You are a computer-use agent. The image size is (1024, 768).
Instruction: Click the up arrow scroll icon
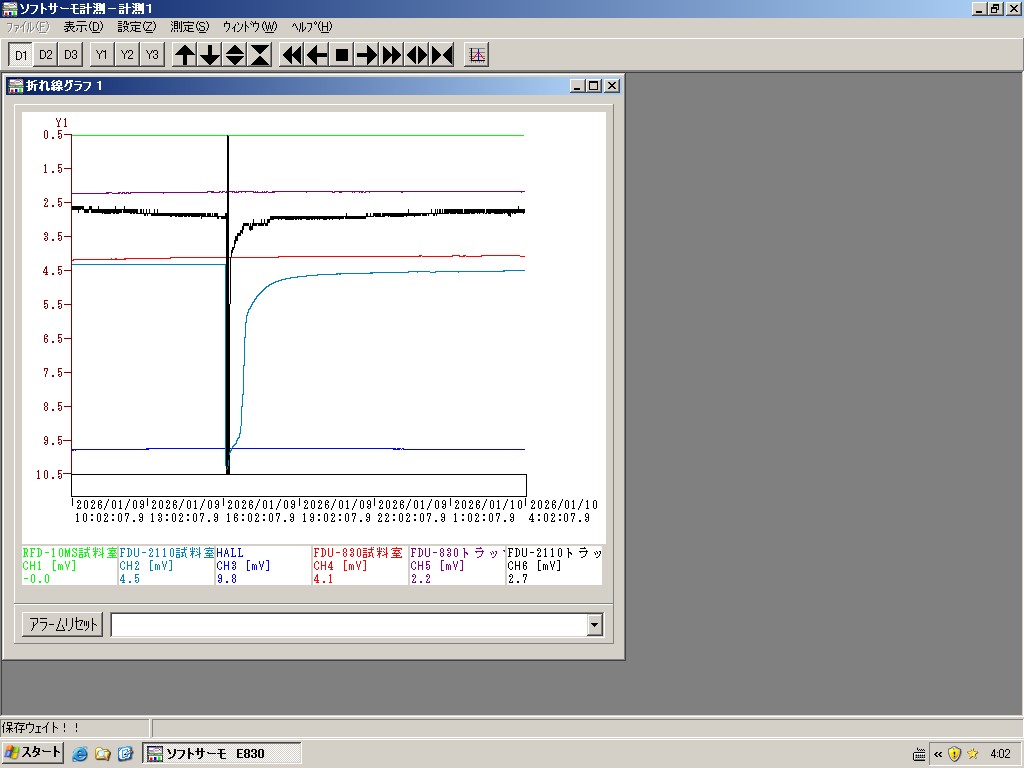185,55
